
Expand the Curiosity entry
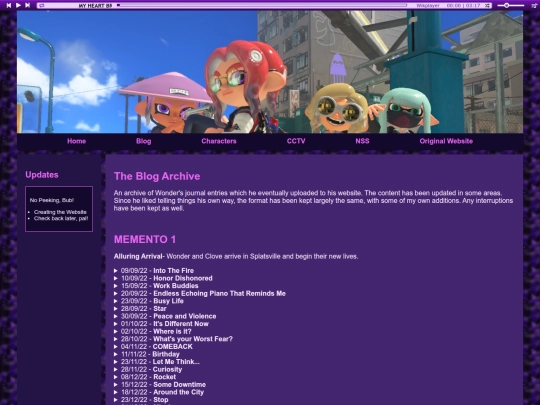tap(148, 369)
